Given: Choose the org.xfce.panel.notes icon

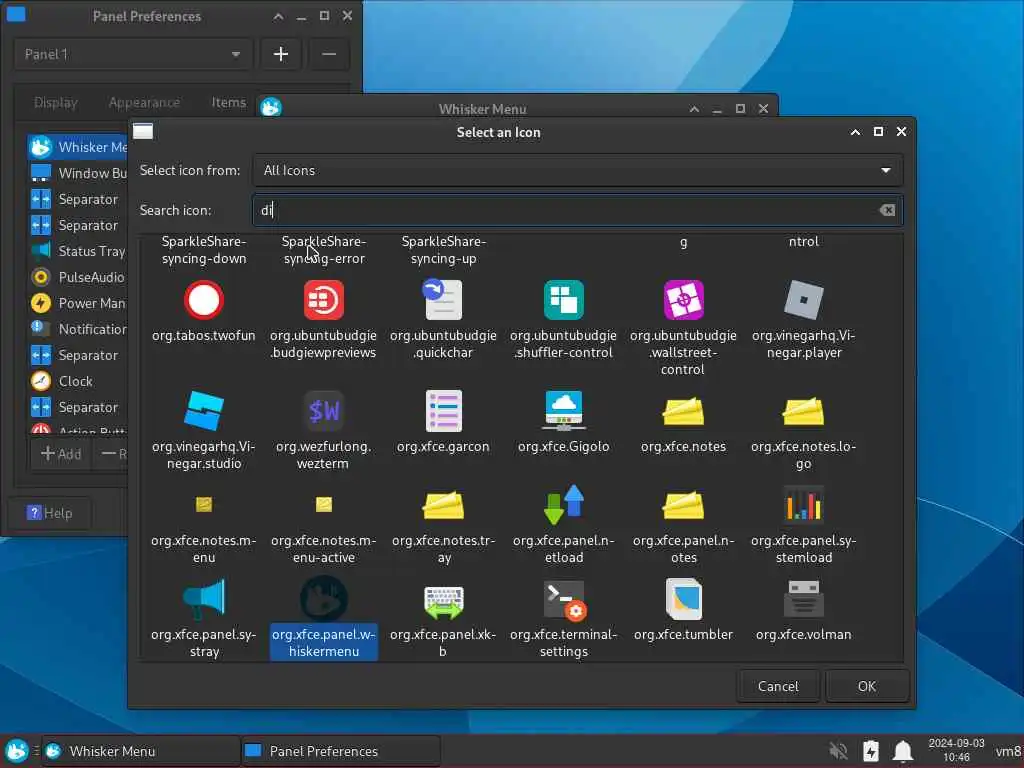Looking at the screenshot, I should click(683, 505).
